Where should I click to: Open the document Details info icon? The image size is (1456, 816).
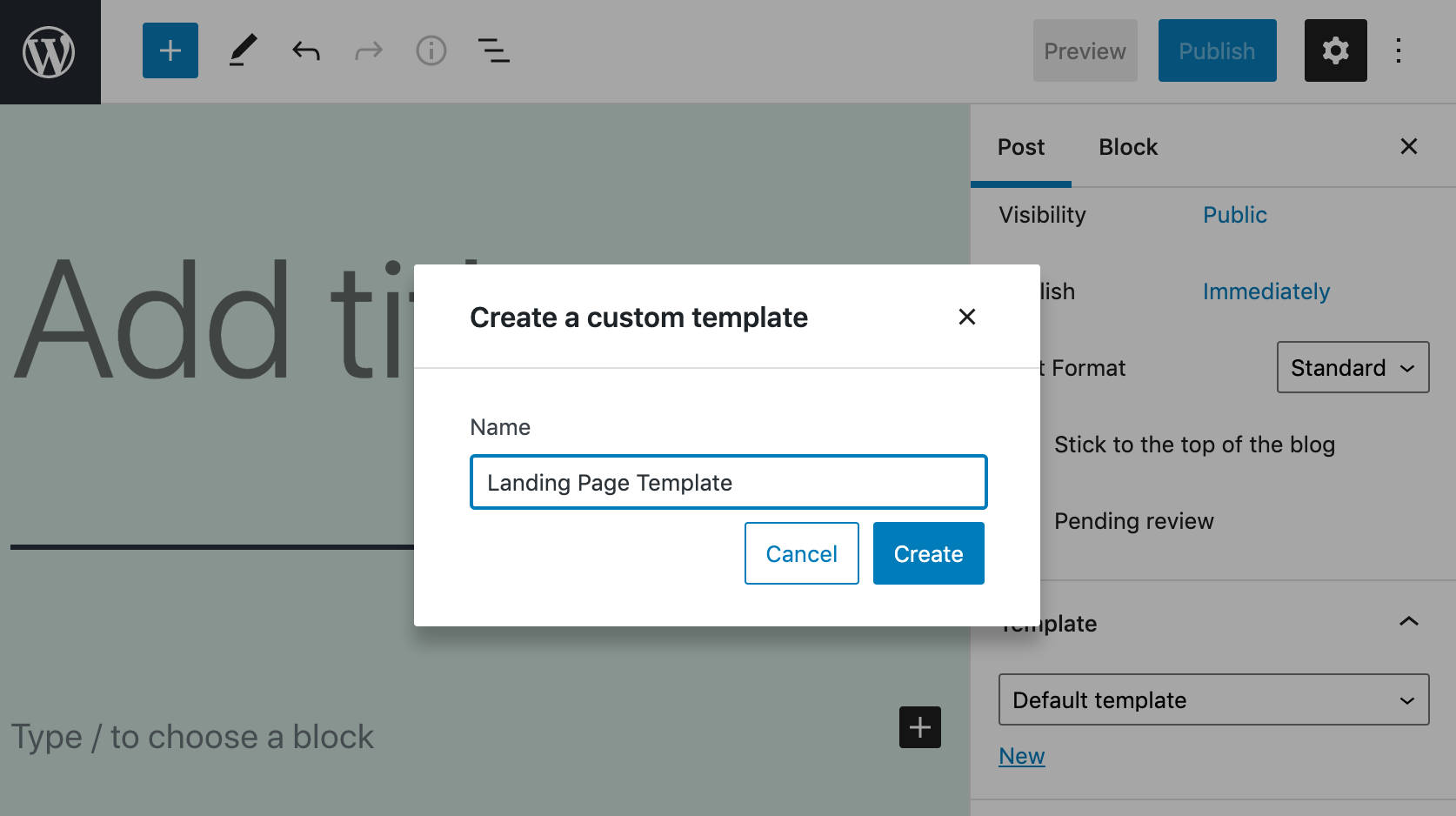coord(431,50)
